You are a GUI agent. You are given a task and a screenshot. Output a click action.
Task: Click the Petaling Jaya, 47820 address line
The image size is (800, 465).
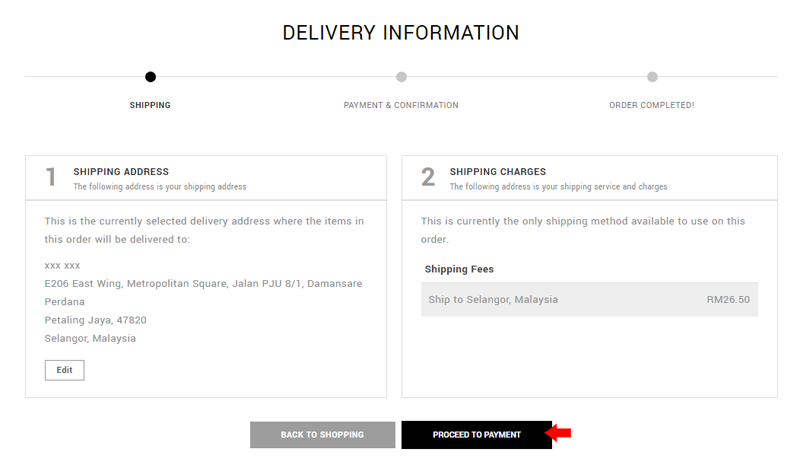click(95, 320)
